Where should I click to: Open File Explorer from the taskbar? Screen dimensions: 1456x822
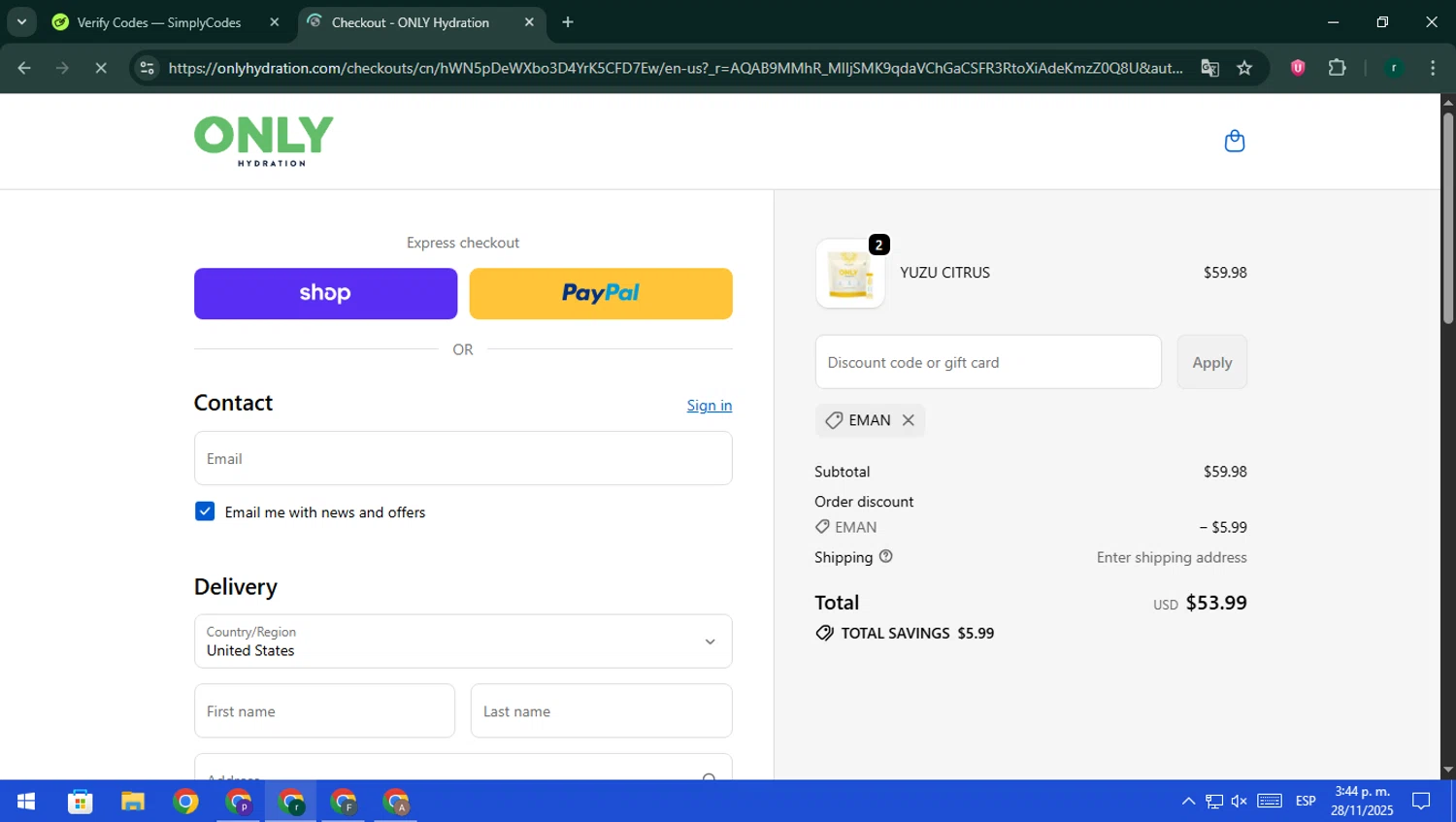click(133, 802)
